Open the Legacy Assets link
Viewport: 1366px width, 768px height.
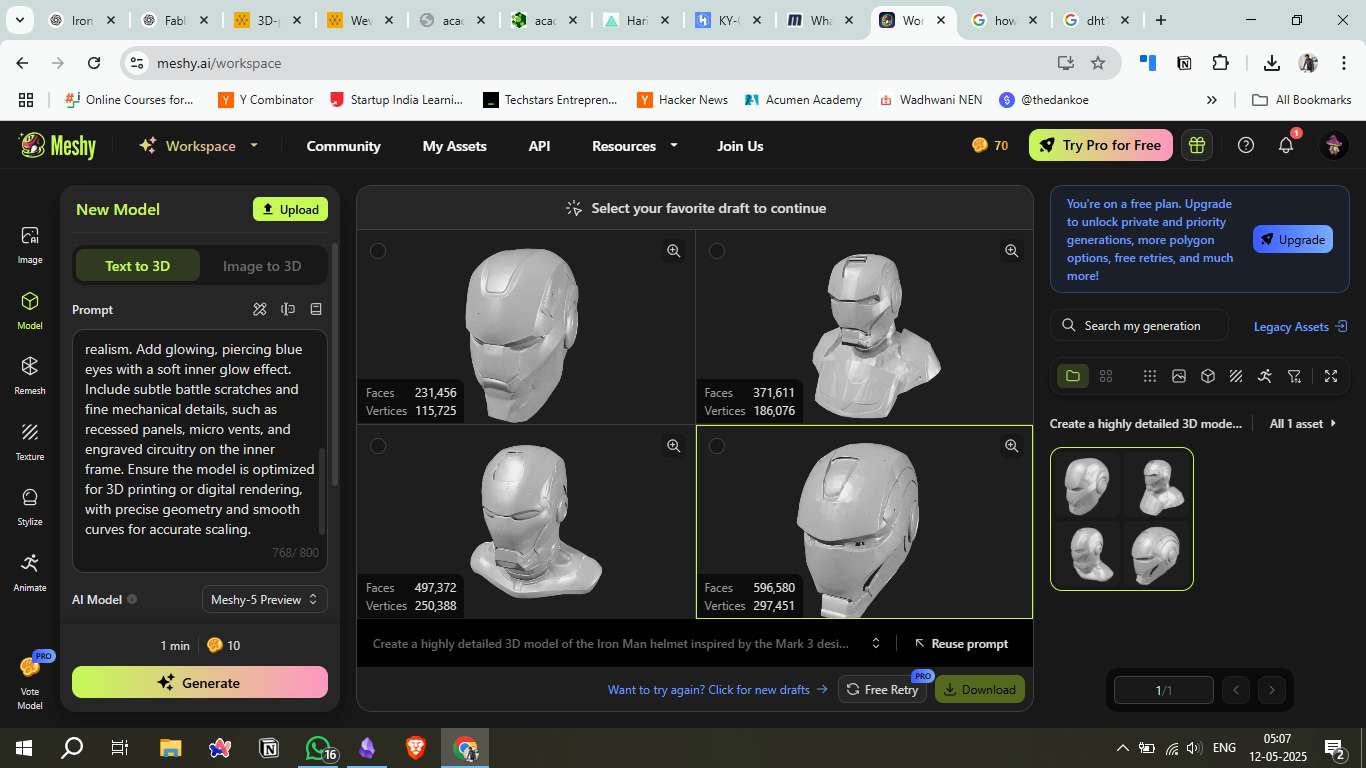[1301, 326]
